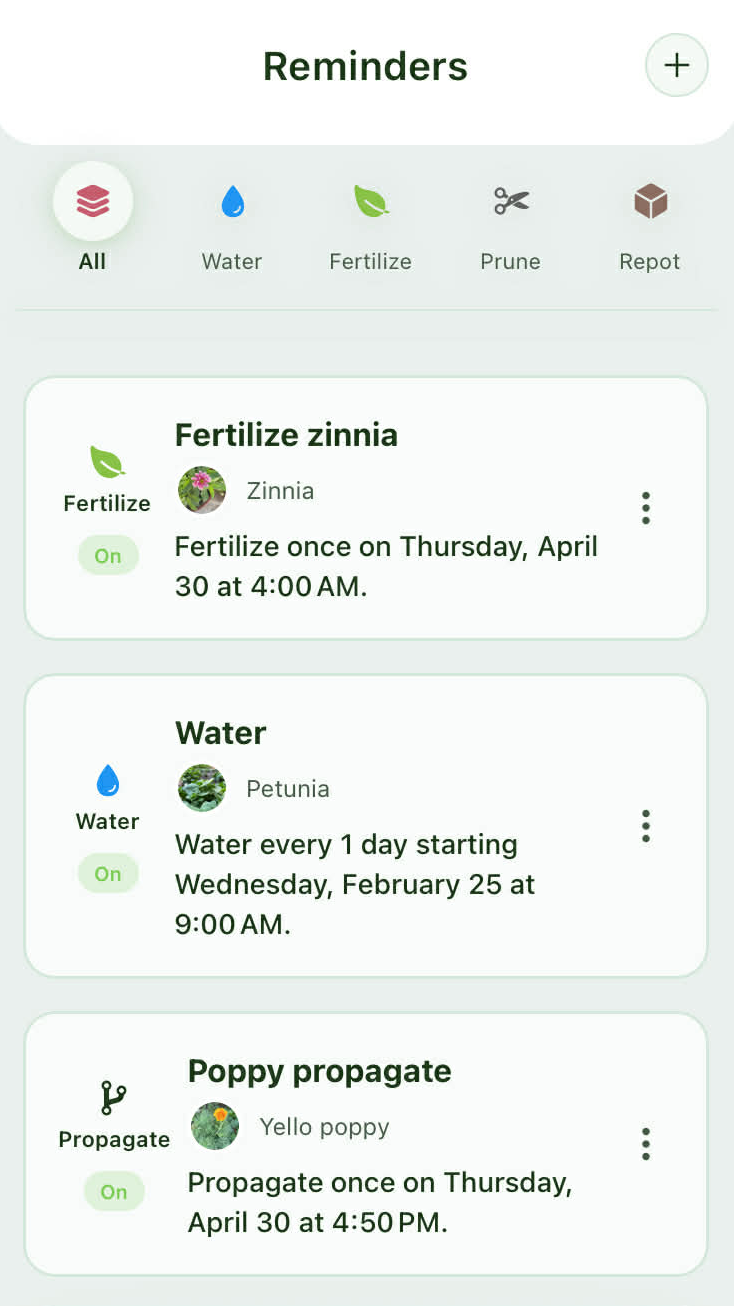Click the Yello poppy plant thumbnail

pos(215,1127)
